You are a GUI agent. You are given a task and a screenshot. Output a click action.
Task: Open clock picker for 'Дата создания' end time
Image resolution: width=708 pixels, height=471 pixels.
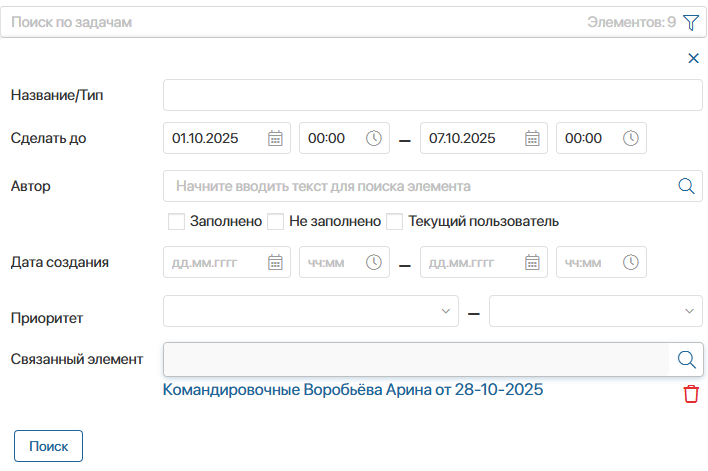click(630, 263)
